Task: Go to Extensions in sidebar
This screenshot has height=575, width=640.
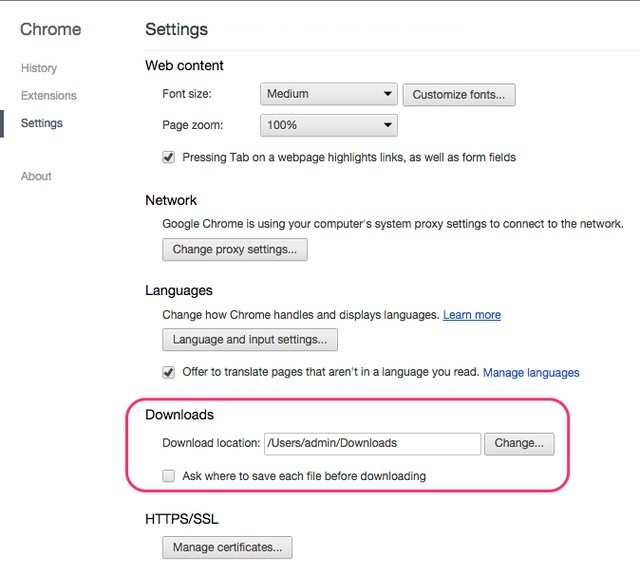Action: coord(49,95)
